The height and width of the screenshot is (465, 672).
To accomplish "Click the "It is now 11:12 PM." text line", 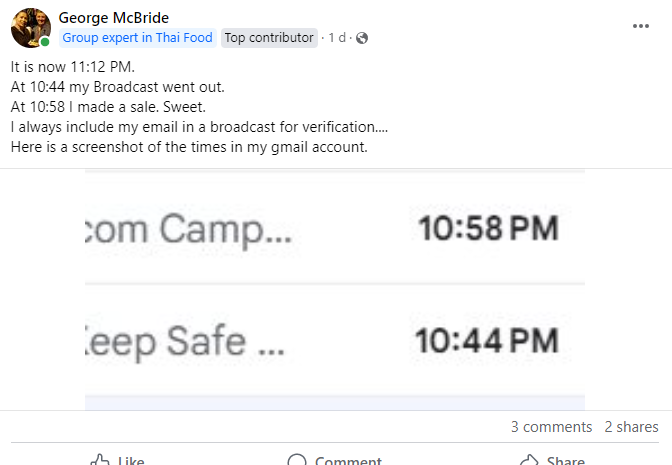I will (72, 66).
